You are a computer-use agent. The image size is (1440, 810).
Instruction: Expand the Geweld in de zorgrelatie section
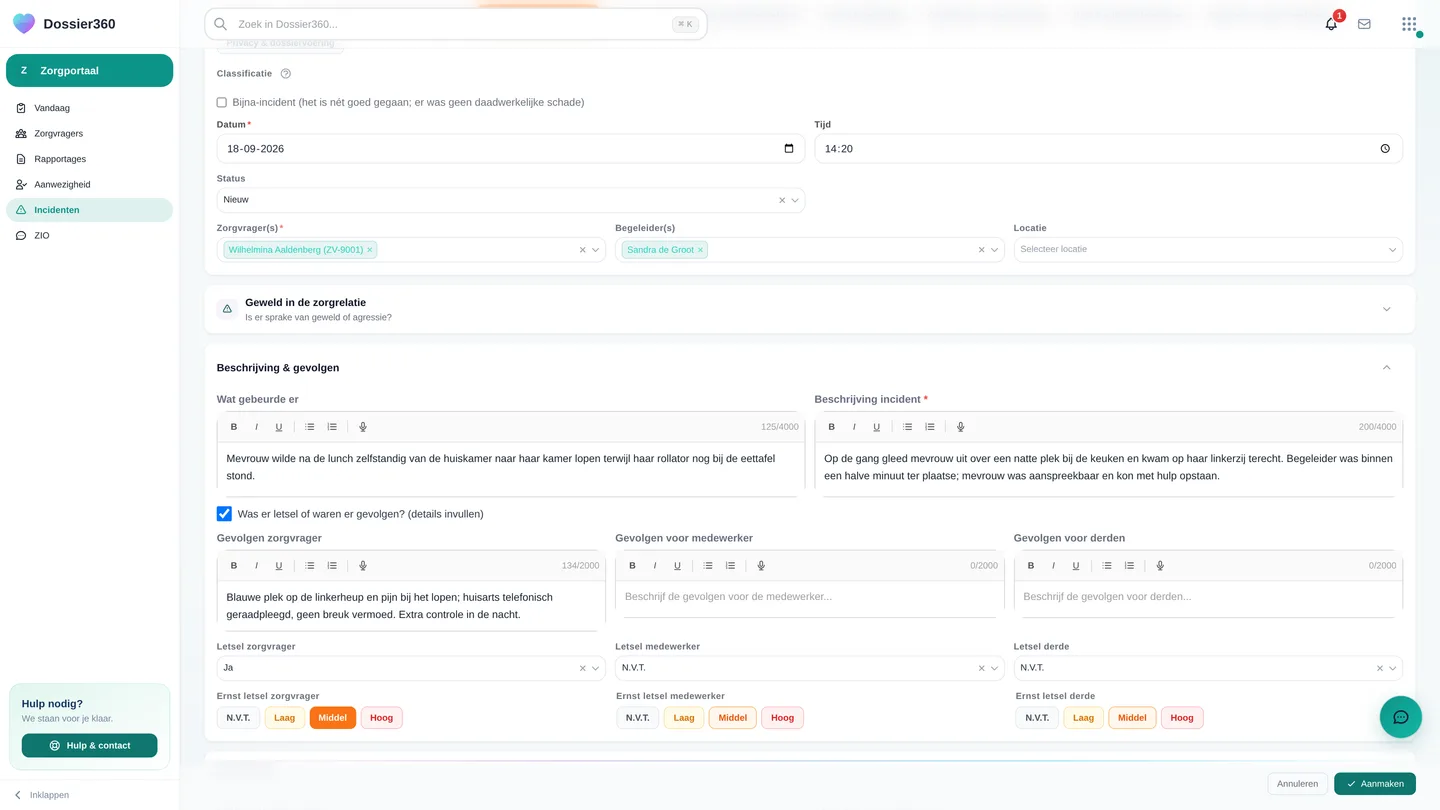810,309
